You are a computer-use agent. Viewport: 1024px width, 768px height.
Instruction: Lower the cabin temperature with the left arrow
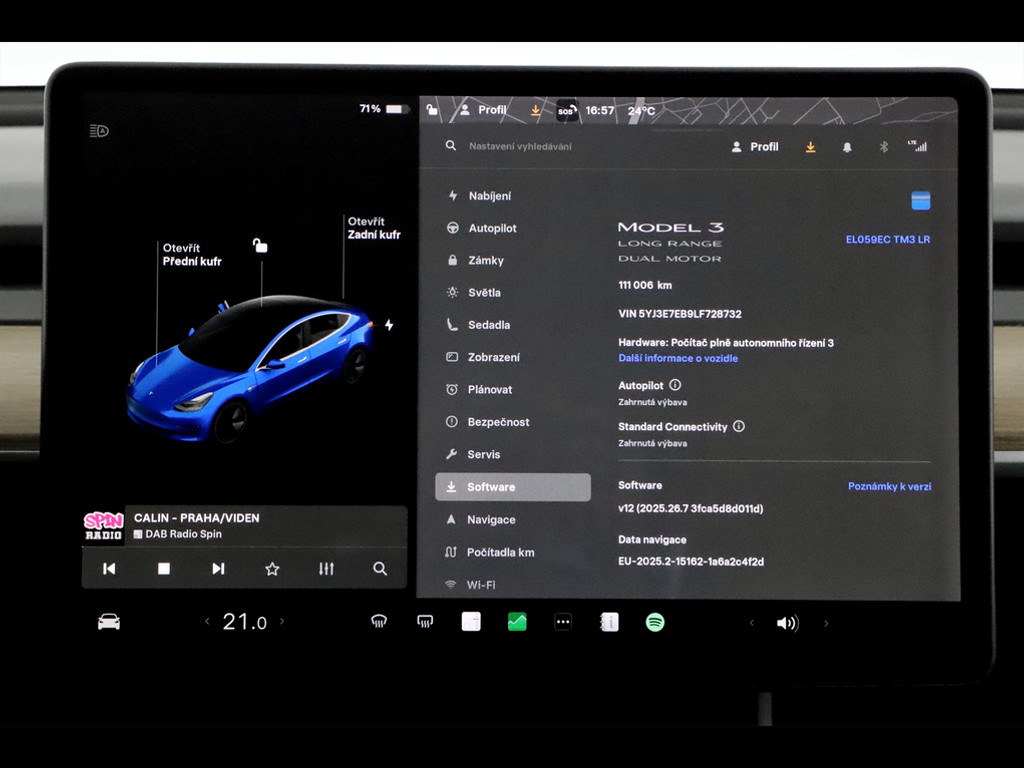[207, 621]
